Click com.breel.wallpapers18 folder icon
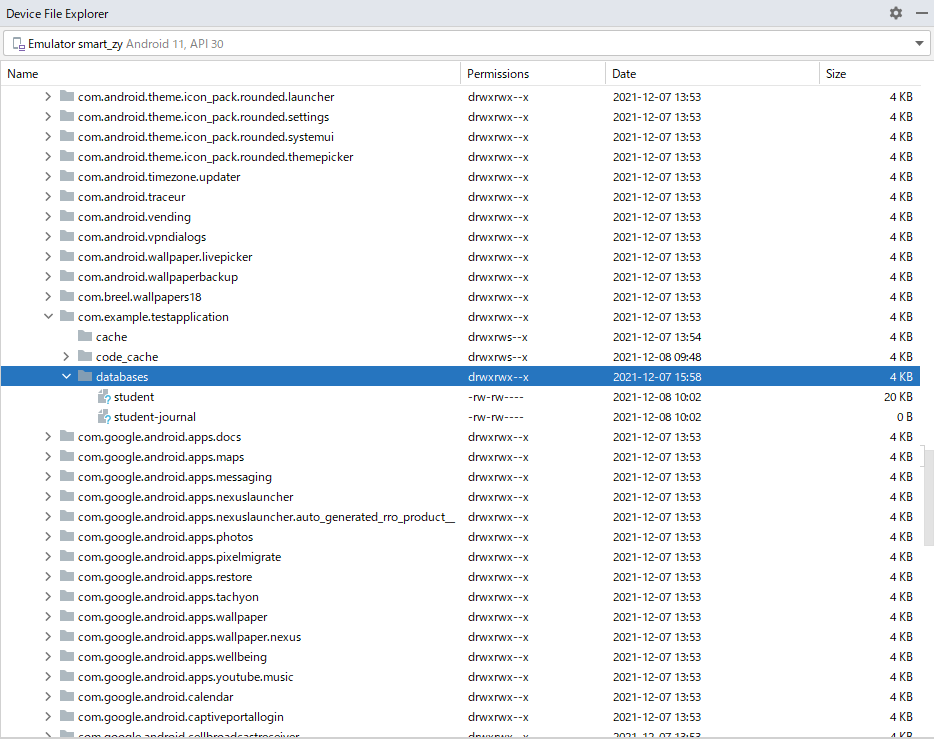934x739 pixels. coord(67,297)
